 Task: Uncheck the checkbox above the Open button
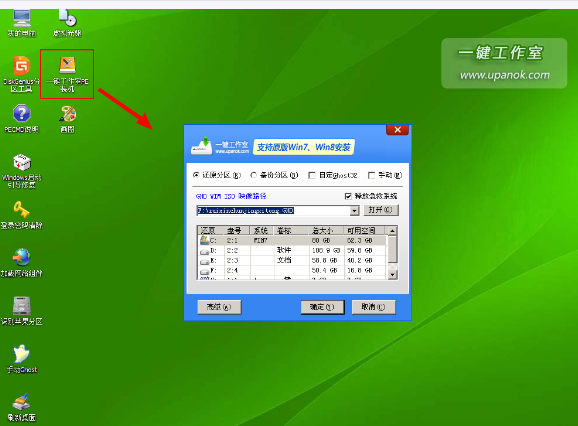click(348, 196)
